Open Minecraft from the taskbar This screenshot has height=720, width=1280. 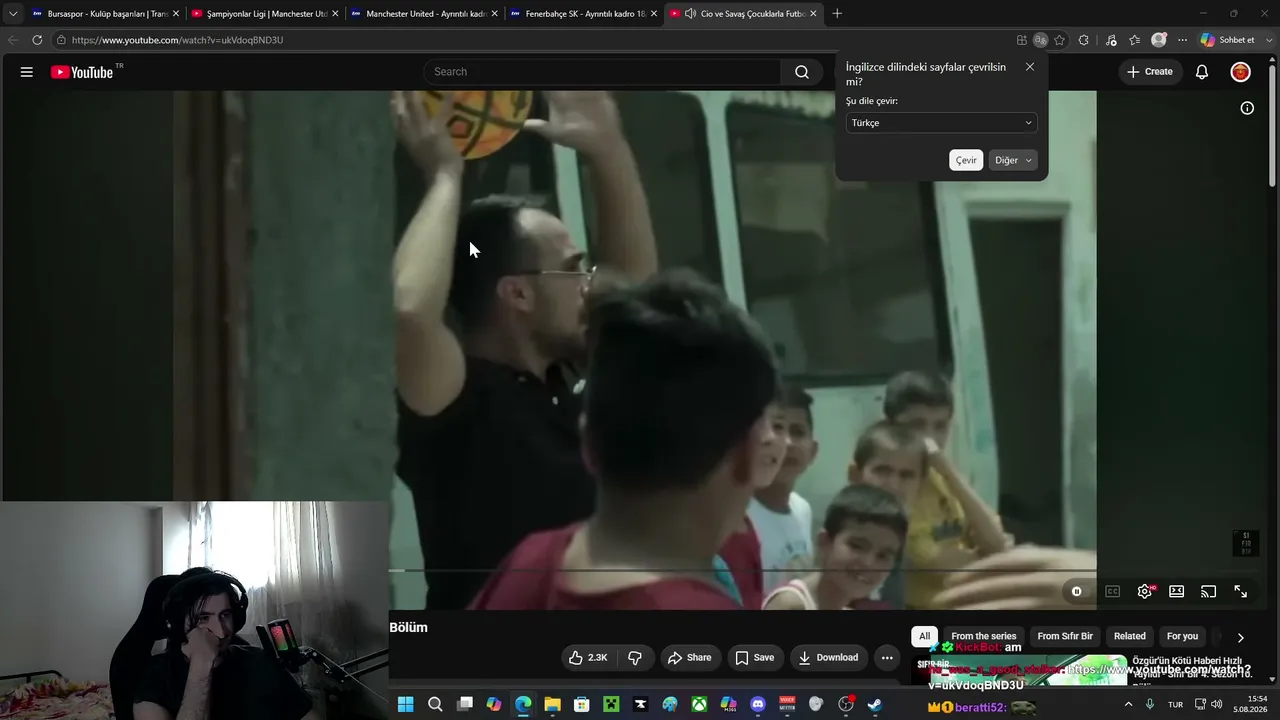click(x=611, y=704)
